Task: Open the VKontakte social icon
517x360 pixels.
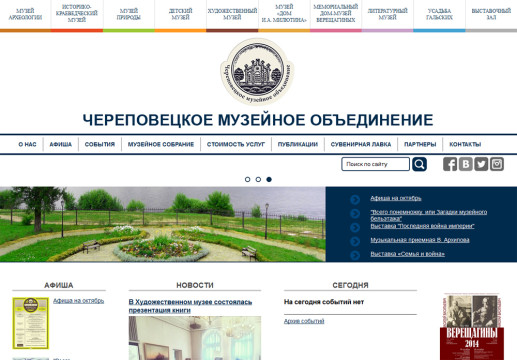Action: [465, 164]
